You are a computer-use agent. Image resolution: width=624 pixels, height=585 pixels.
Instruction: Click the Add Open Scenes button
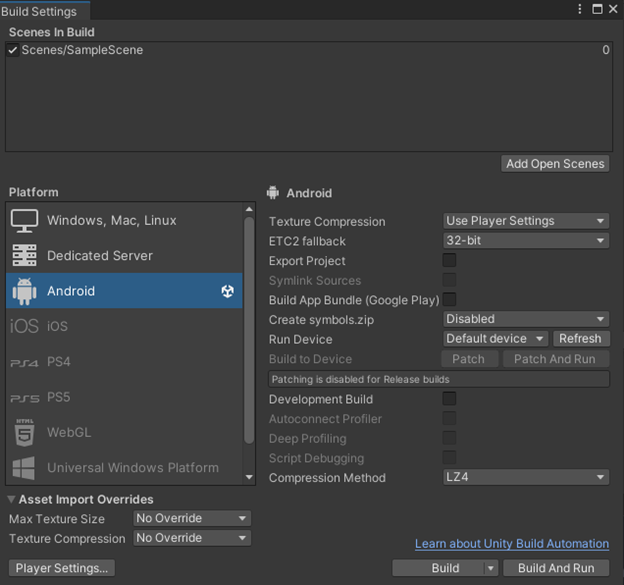[555, 164]
